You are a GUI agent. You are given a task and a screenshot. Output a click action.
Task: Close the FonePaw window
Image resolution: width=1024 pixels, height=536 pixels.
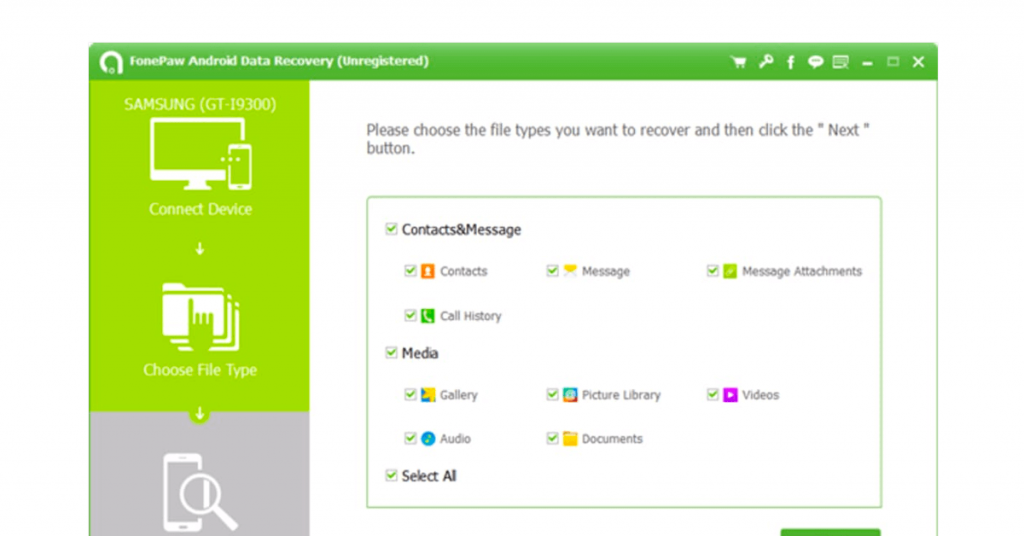918,61
